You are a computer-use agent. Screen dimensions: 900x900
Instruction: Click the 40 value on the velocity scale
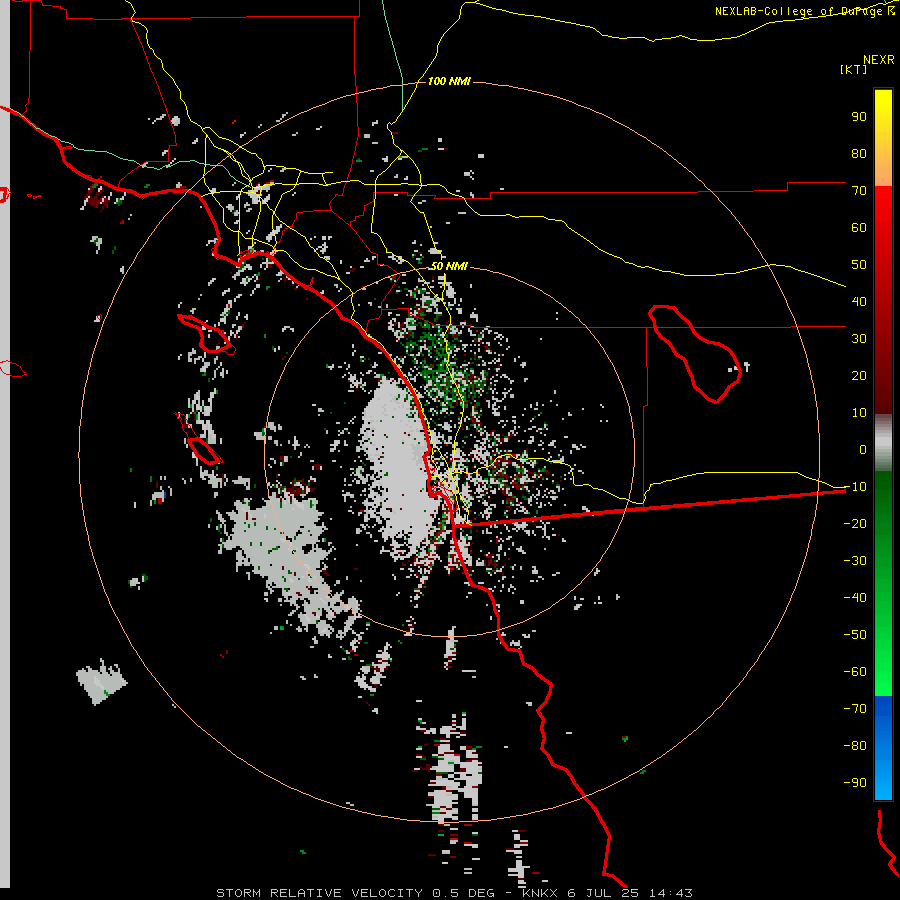[859, 301]
